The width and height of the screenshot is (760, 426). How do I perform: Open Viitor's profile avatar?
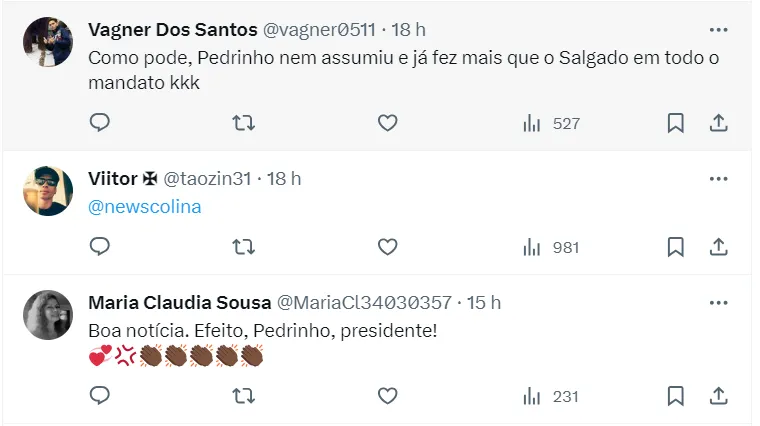pyautogui.click(x=48, y=191)
